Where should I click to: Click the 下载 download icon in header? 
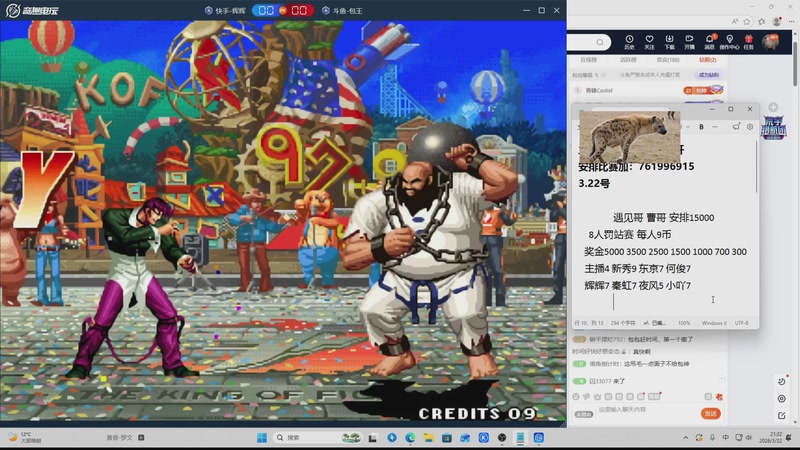point(669,42)
